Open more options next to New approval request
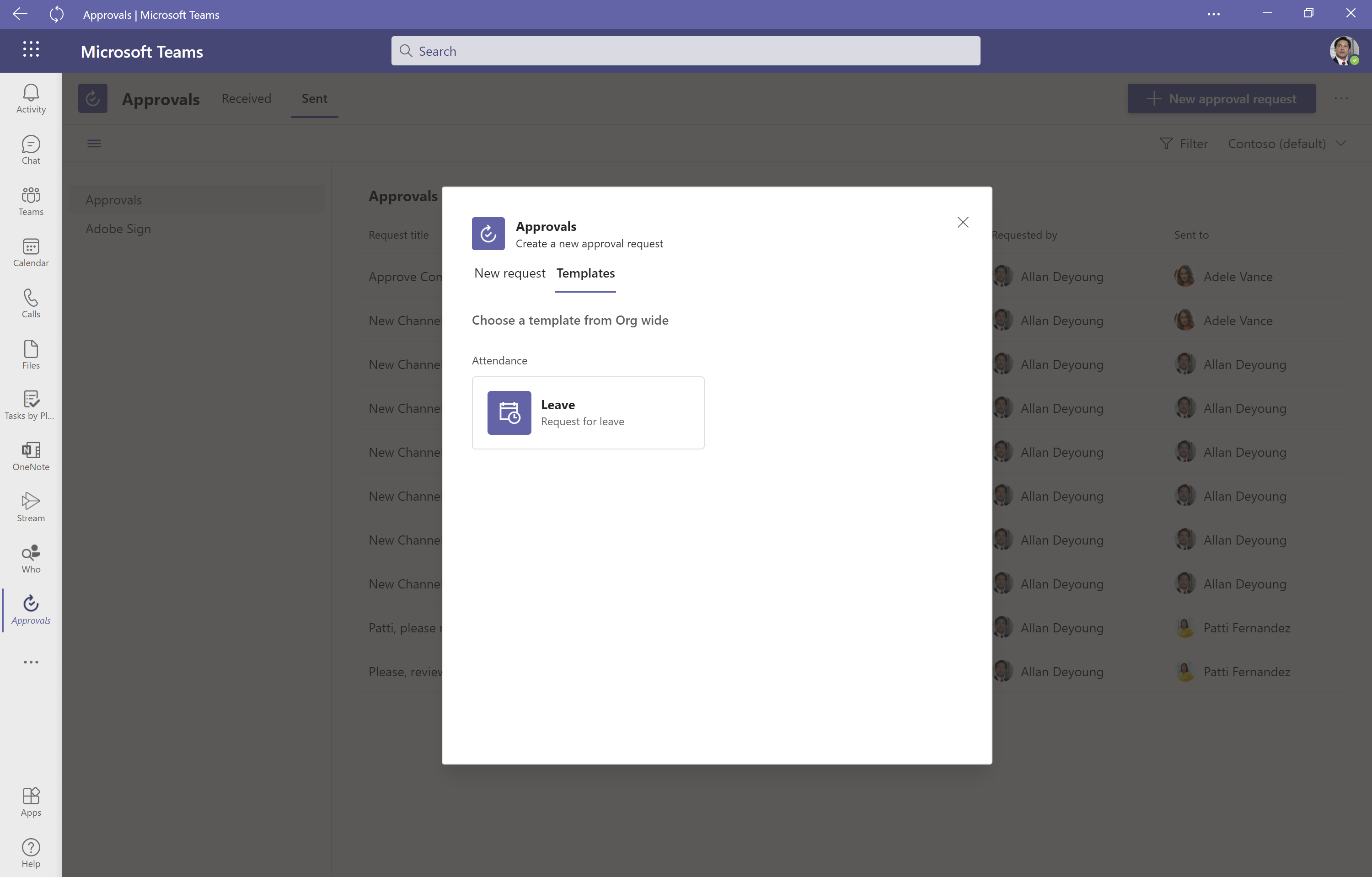The width and height of the screenshot is (1372, 877). (1340, 98)
